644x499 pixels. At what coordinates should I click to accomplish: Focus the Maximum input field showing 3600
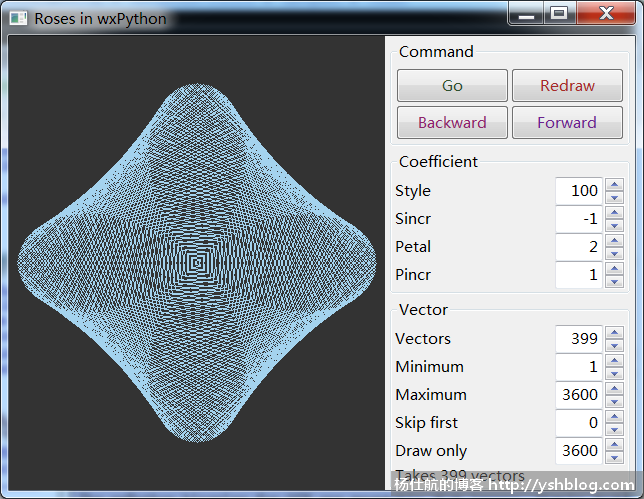(x=579, y=395)
